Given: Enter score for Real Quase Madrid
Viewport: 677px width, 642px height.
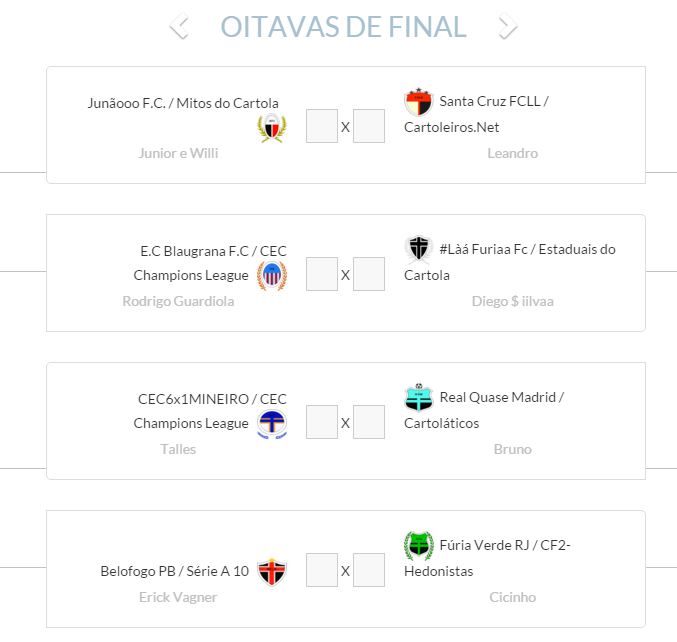Looking at the screenshot, I should pos(369,422).
